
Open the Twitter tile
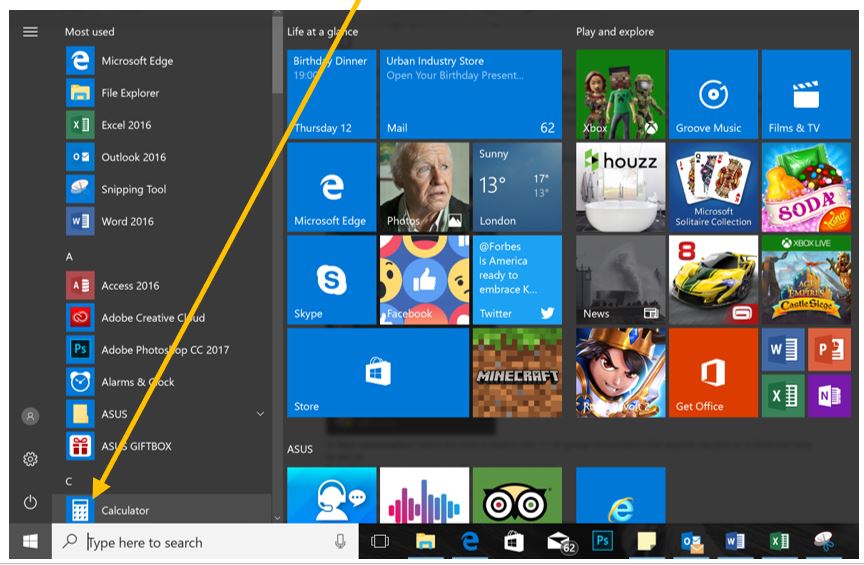[517, 280]
